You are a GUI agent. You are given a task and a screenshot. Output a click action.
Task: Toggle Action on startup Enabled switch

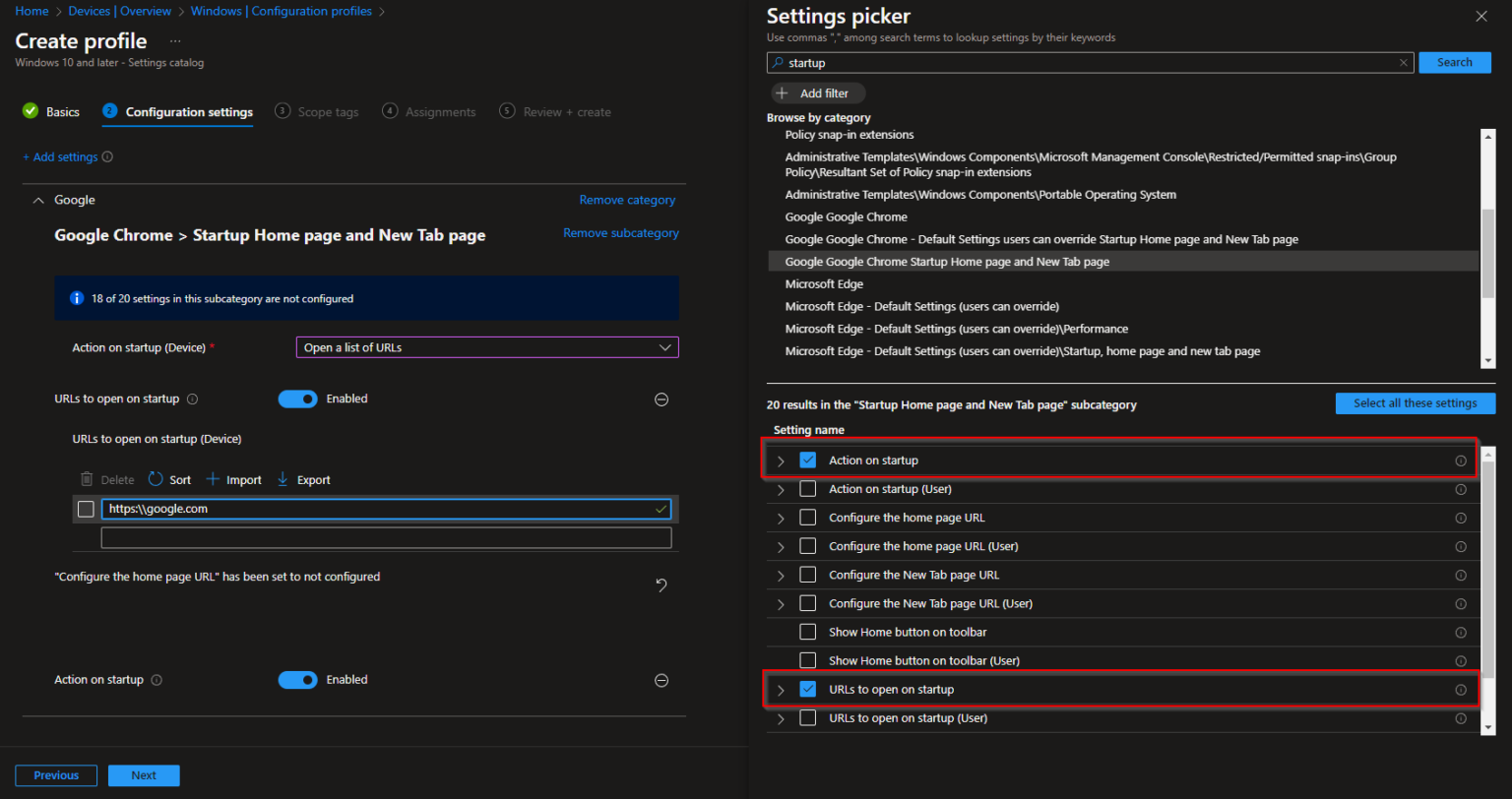[298, 680]
